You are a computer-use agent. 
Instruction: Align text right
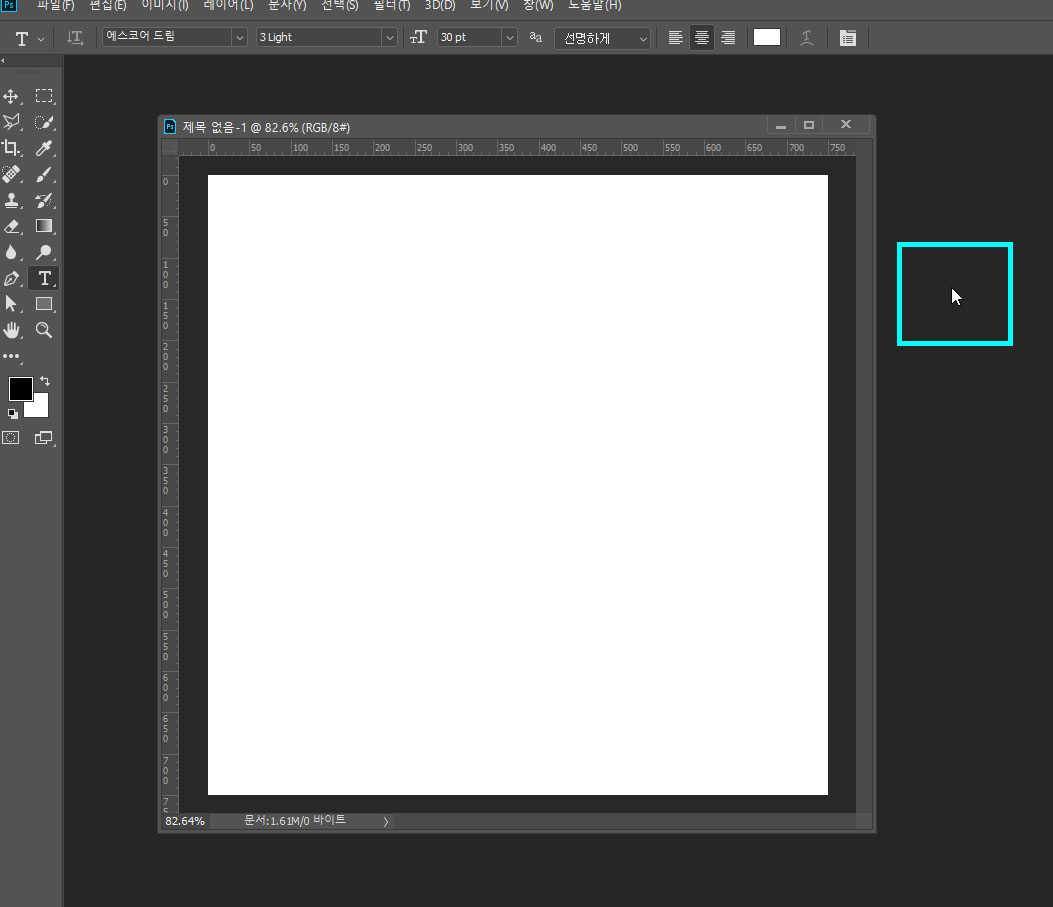[728, 38]
